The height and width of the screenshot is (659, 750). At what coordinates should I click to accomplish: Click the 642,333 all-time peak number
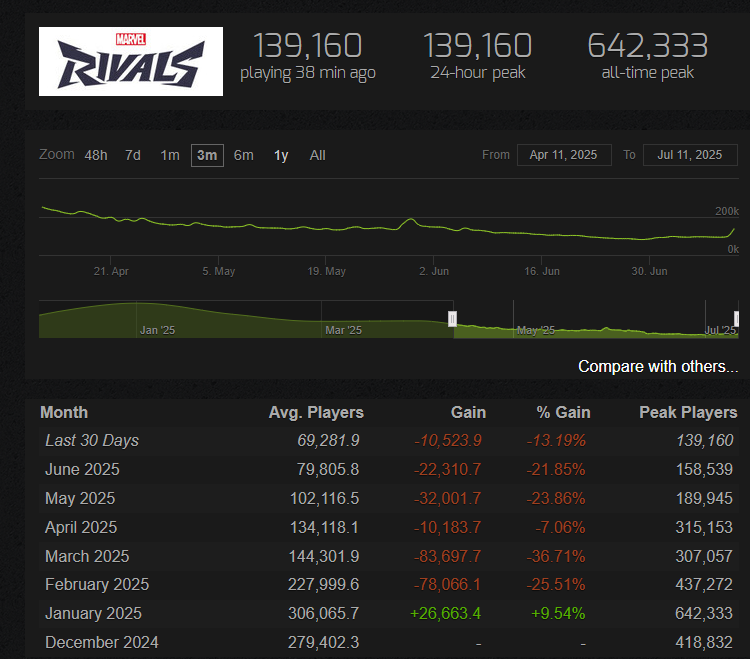(x=648, y=46)
